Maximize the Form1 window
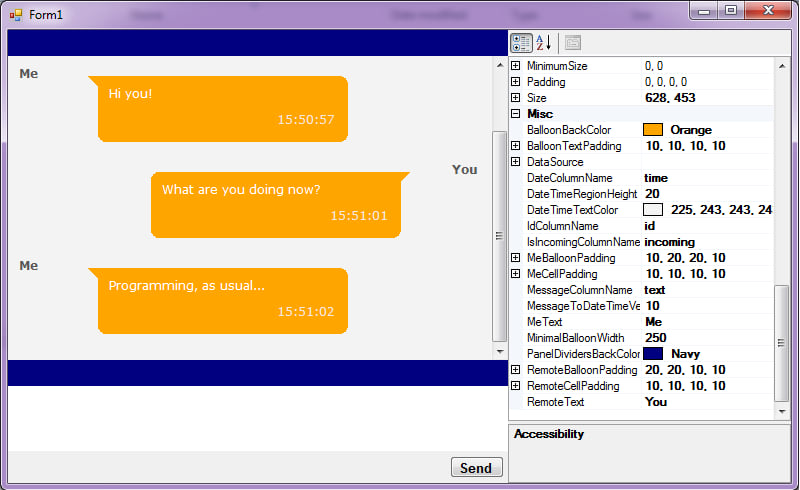The image size is (800, 490). (x=731, y=10)
